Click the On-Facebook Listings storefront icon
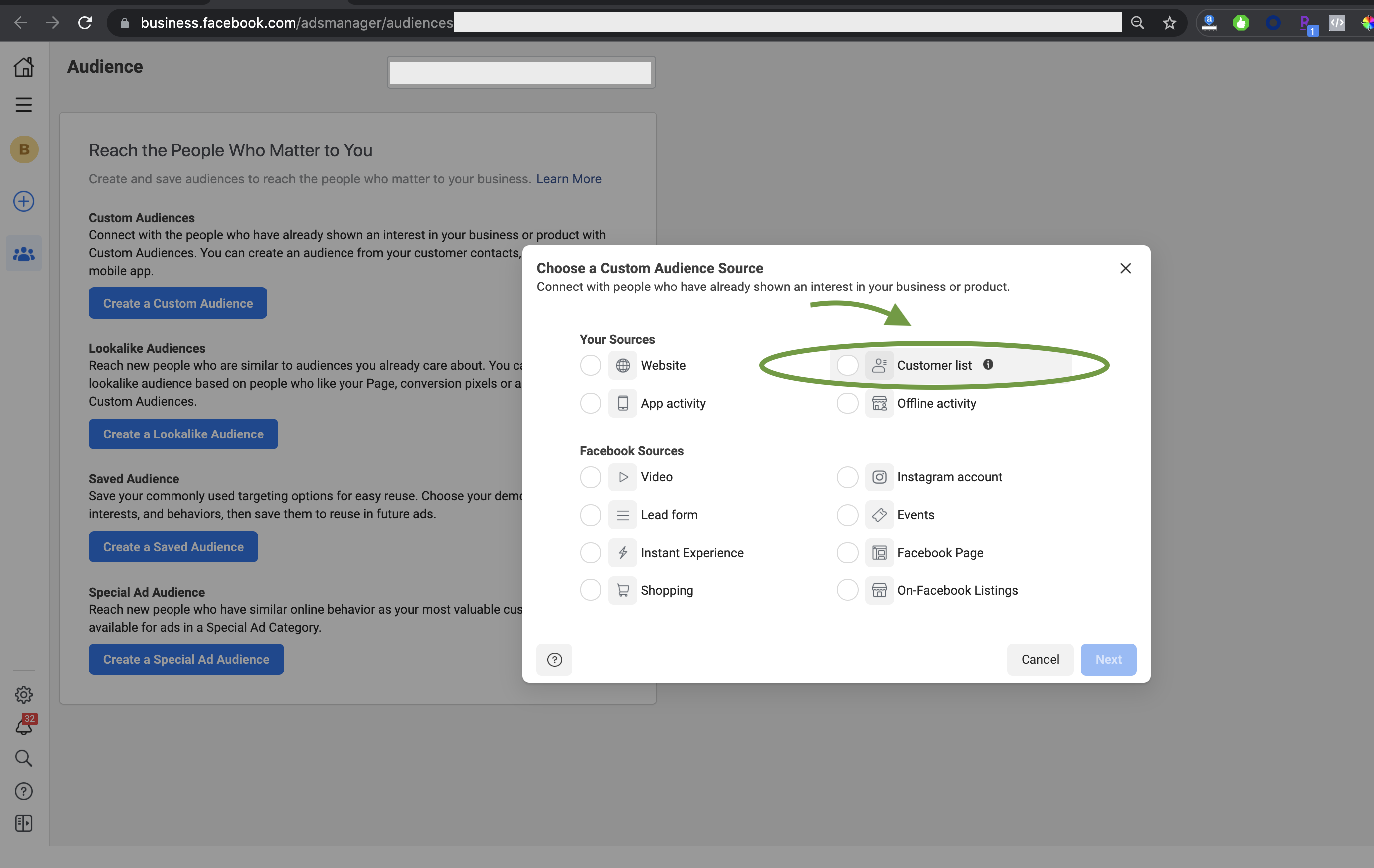This screenshot has height=868, width=1374. click(x=879, y=590)
